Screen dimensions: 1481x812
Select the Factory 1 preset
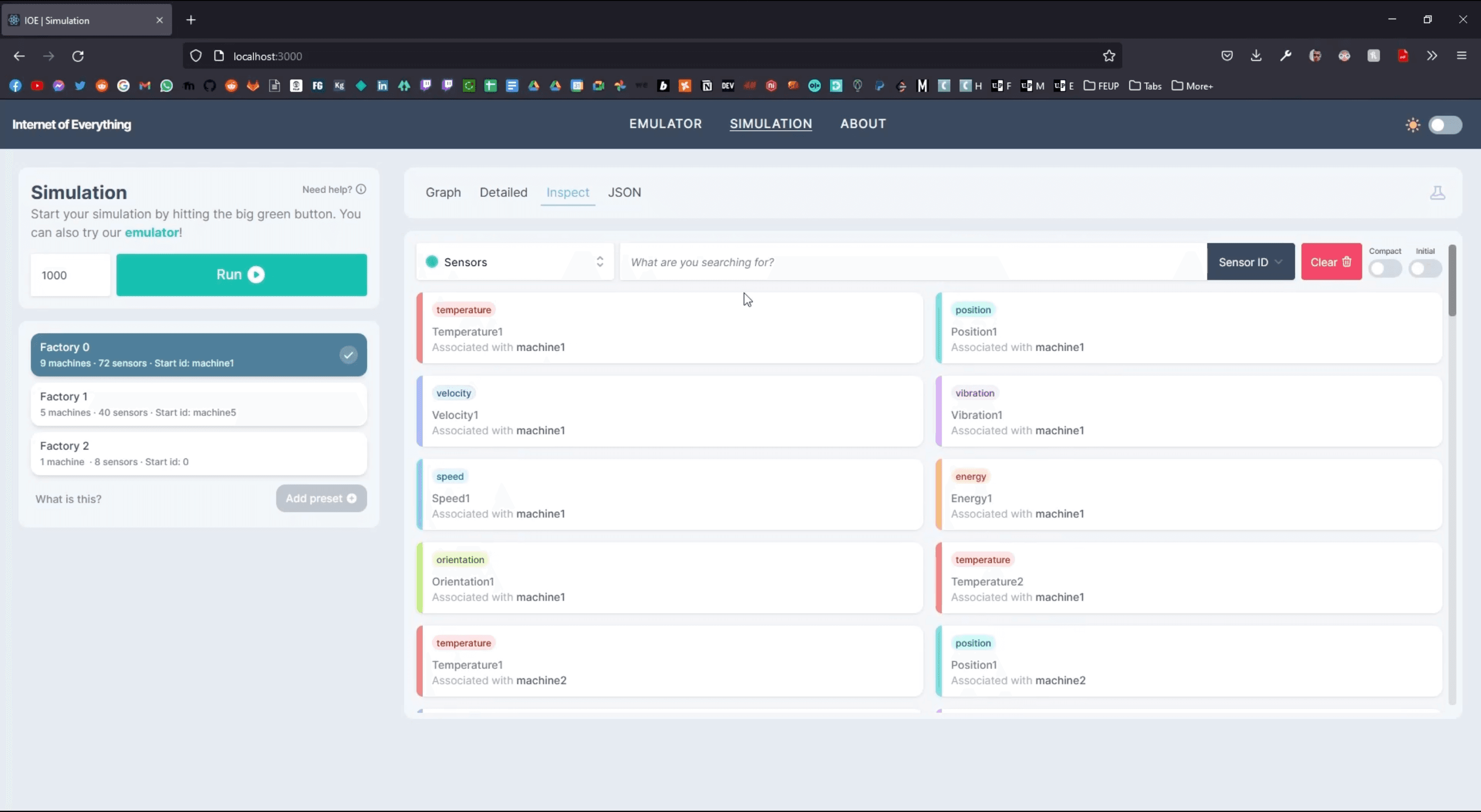199,404
